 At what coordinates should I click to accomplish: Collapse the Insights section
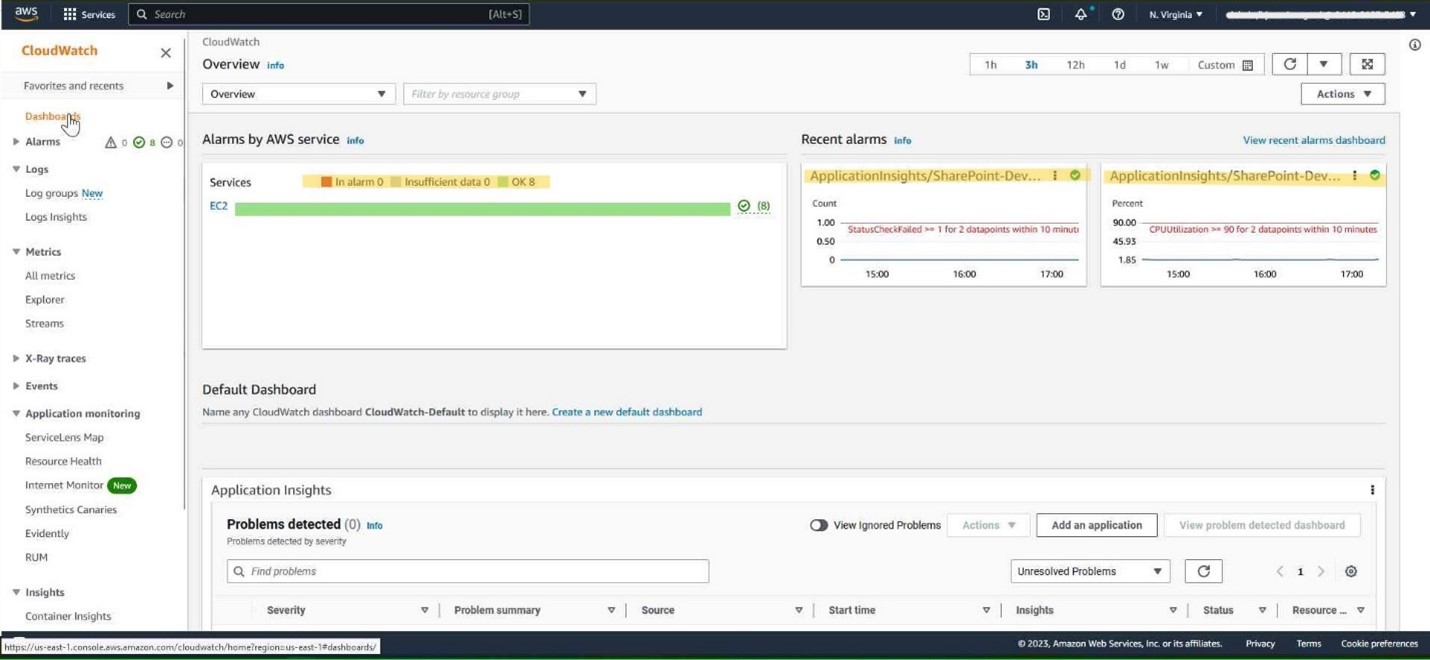16,592
